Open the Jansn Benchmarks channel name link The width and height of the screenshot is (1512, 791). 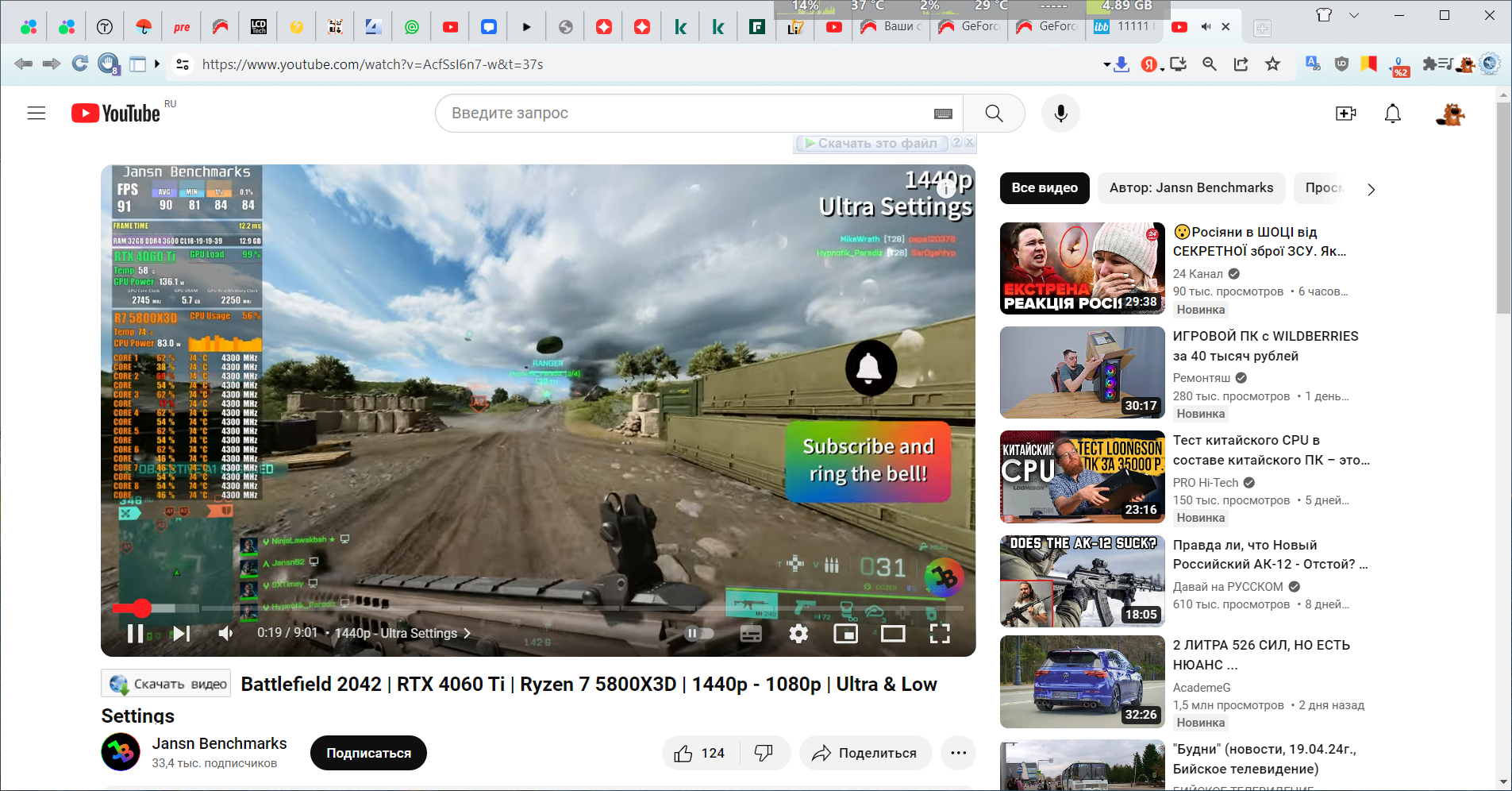pyautogui.click(x=219, y=743)
